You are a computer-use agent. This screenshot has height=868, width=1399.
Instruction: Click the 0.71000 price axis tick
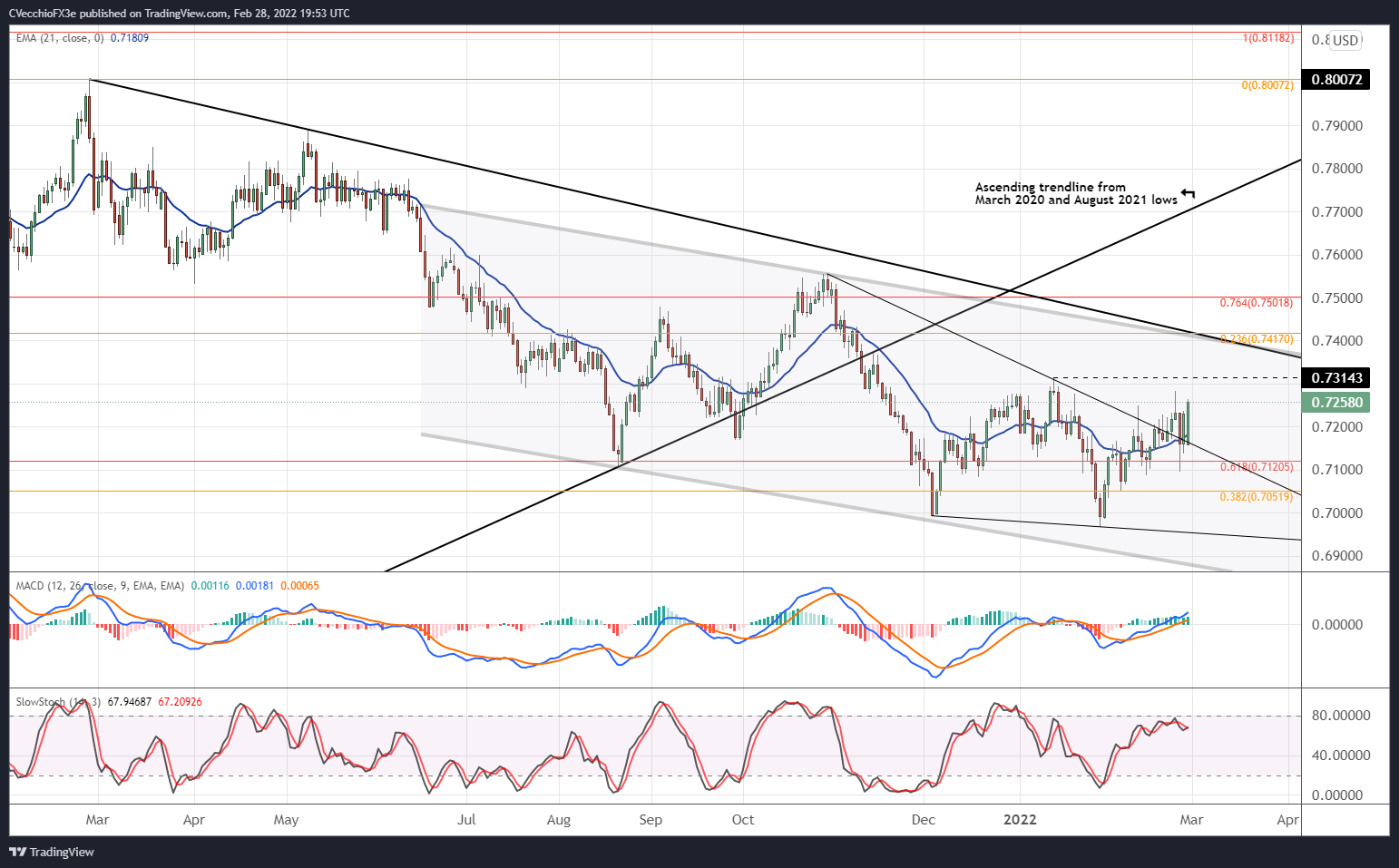[x=1337, y=470]
